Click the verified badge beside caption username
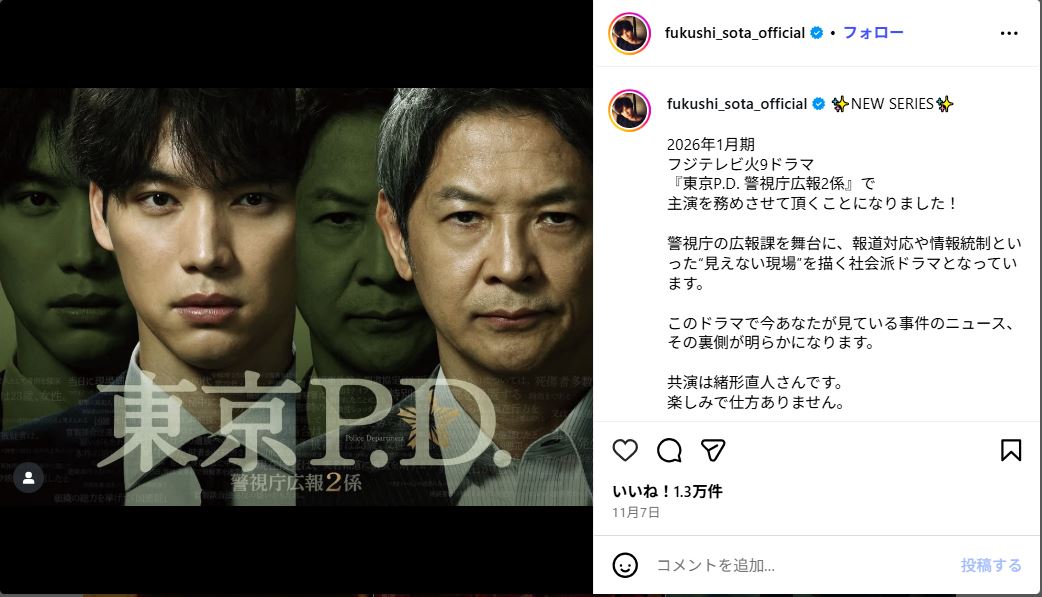 819,104
